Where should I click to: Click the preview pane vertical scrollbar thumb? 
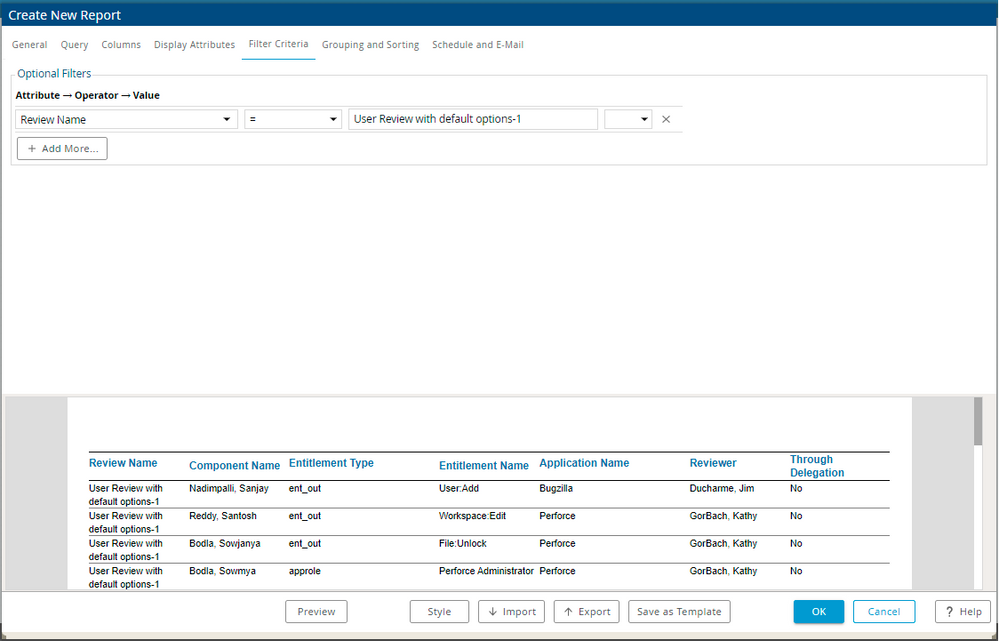coord(978,421)
